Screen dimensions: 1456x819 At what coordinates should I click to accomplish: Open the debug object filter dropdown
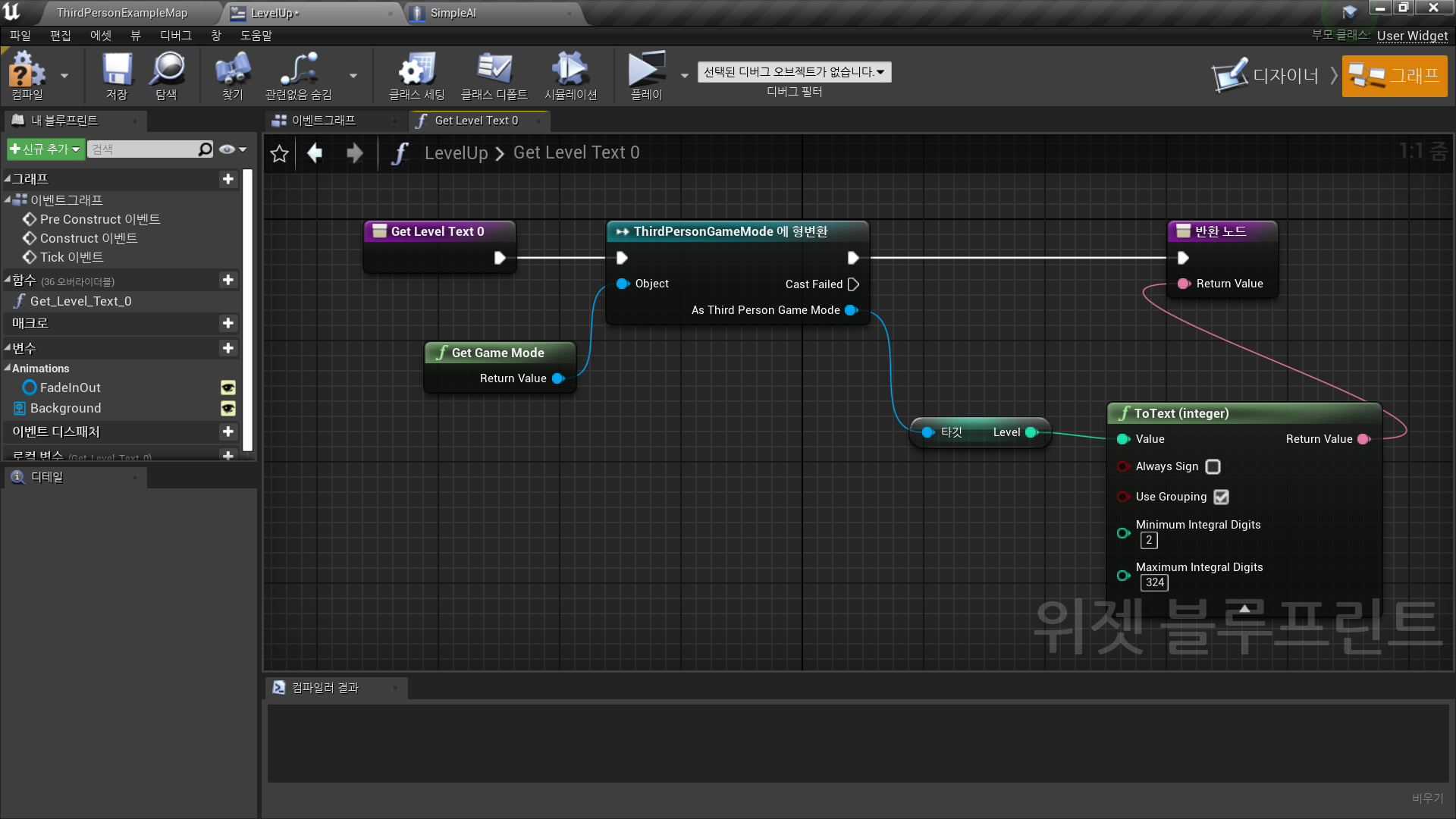pyautogui.click(x=794, y=72)
